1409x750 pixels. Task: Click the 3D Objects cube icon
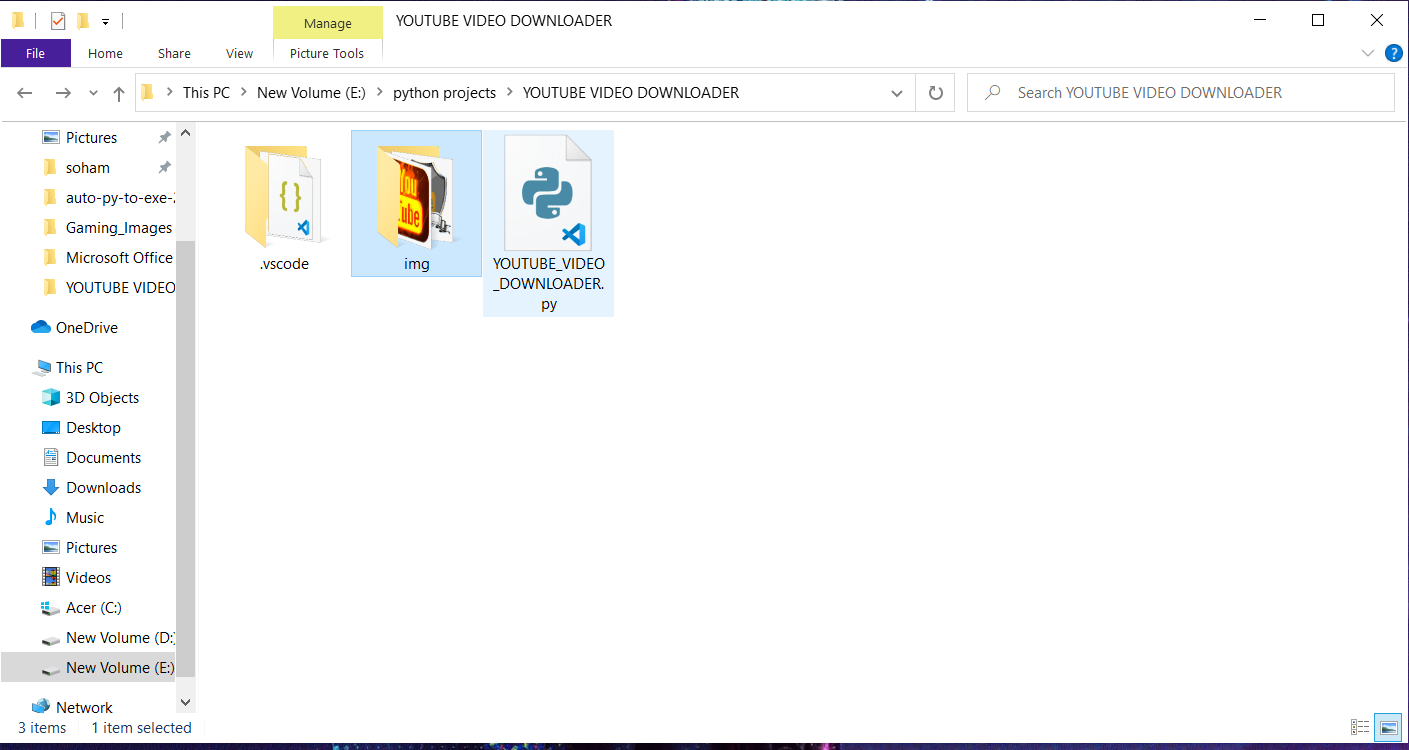51,398
